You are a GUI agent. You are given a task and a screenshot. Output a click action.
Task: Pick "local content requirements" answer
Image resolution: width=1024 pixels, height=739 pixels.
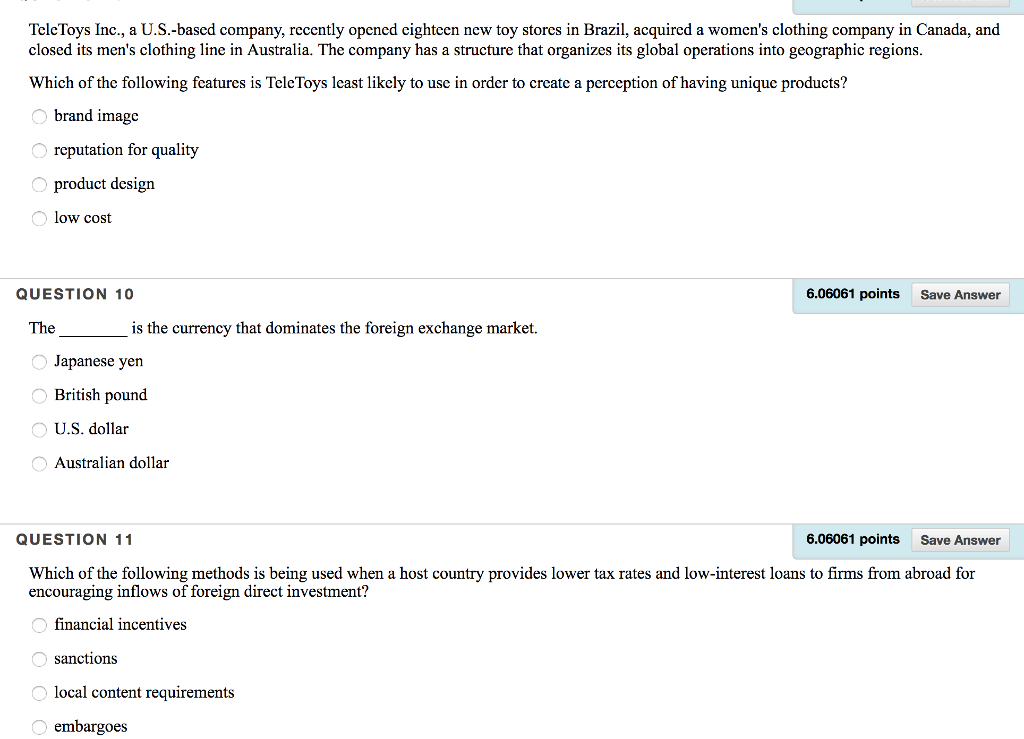[39, 693]
